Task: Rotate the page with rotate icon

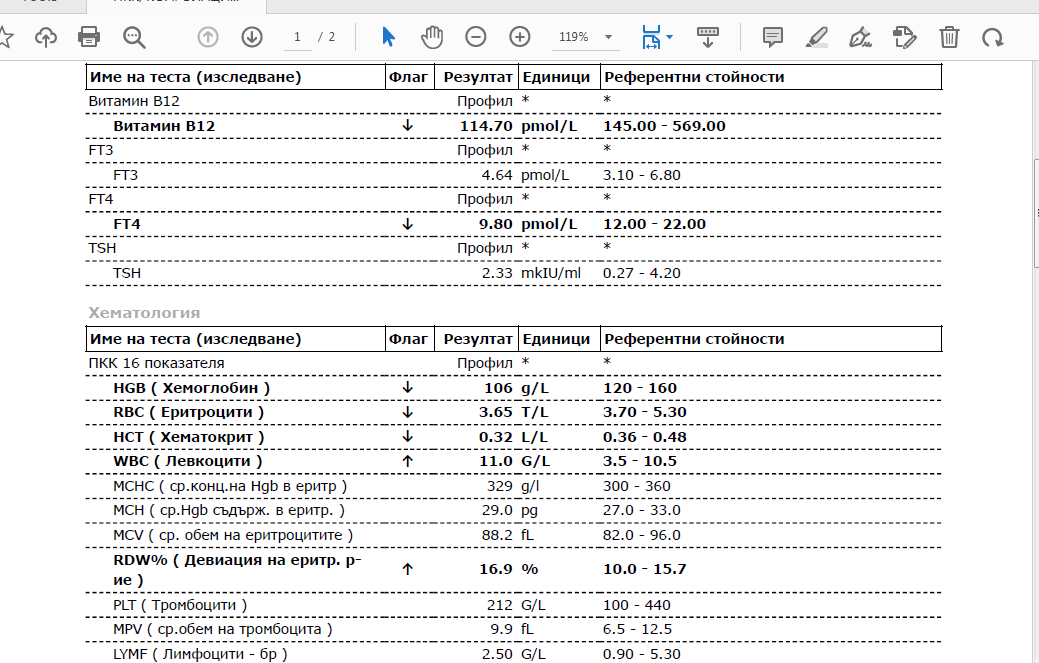Action: (x=992, y=37)
